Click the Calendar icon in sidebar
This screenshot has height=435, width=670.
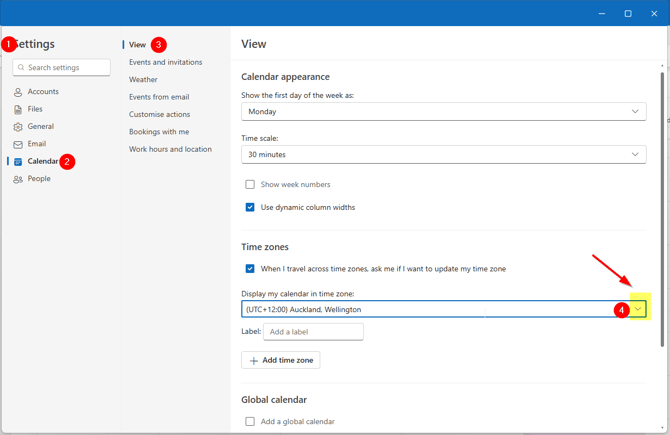18,162
